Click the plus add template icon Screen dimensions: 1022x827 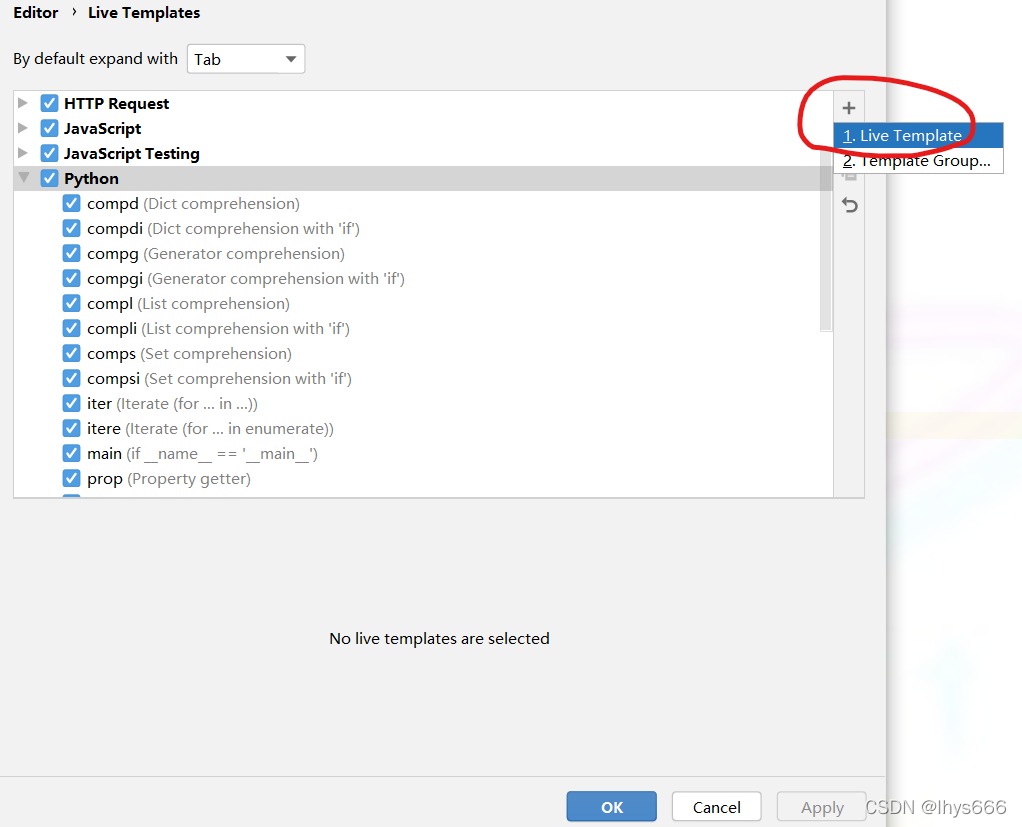pyautogui.click(x=849, y=108)
